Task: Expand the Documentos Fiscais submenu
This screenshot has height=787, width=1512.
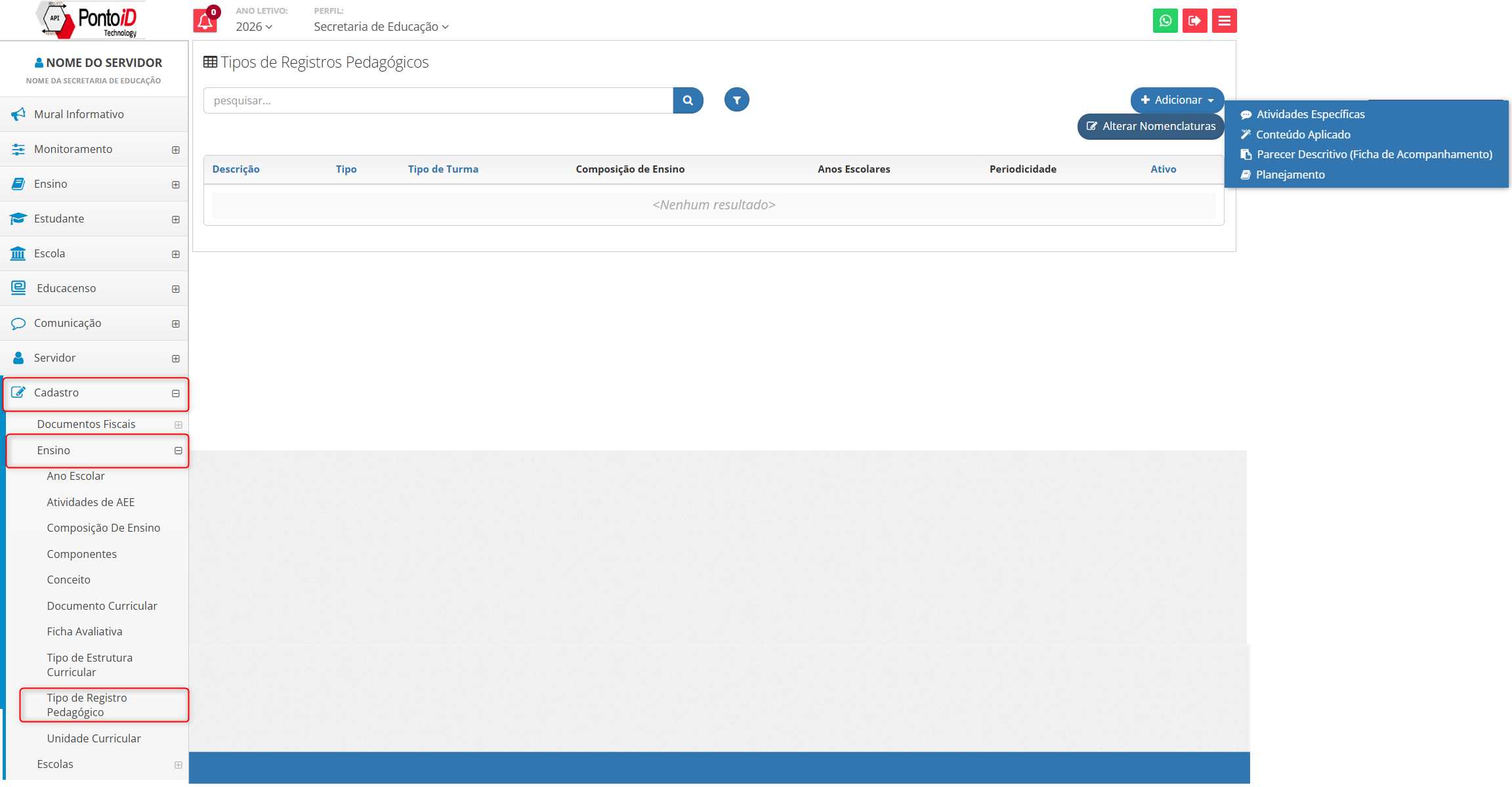Action: pos(178,425)
